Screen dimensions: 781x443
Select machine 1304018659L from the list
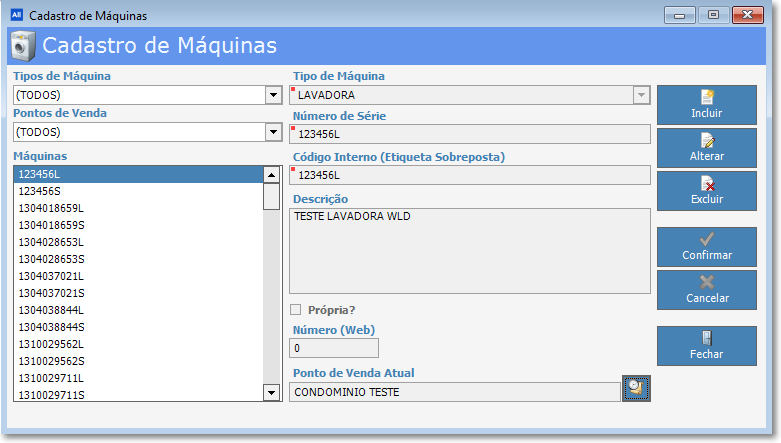(x=138, y=208)
